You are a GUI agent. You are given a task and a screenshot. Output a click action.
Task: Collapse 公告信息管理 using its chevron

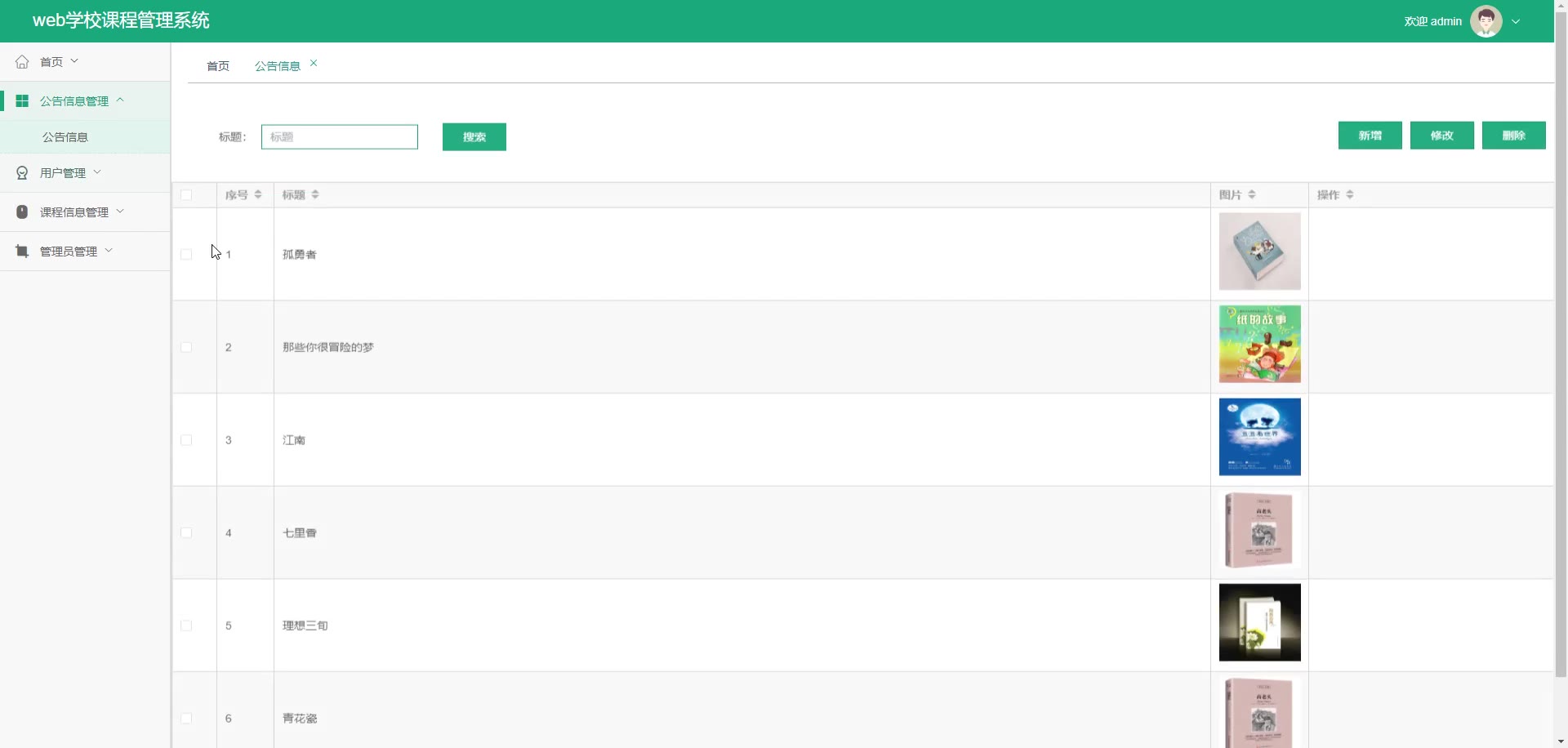[120, 100]
